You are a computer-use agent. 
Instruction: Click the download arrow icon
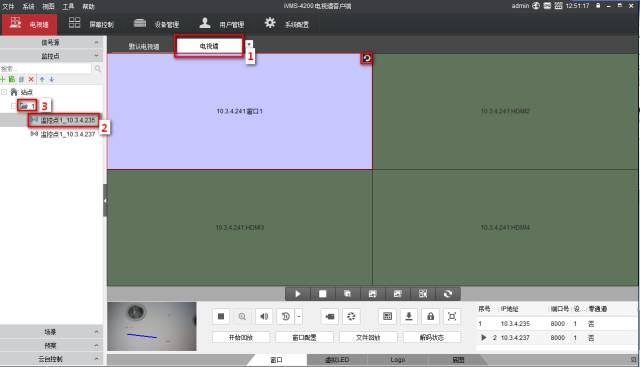409,316
